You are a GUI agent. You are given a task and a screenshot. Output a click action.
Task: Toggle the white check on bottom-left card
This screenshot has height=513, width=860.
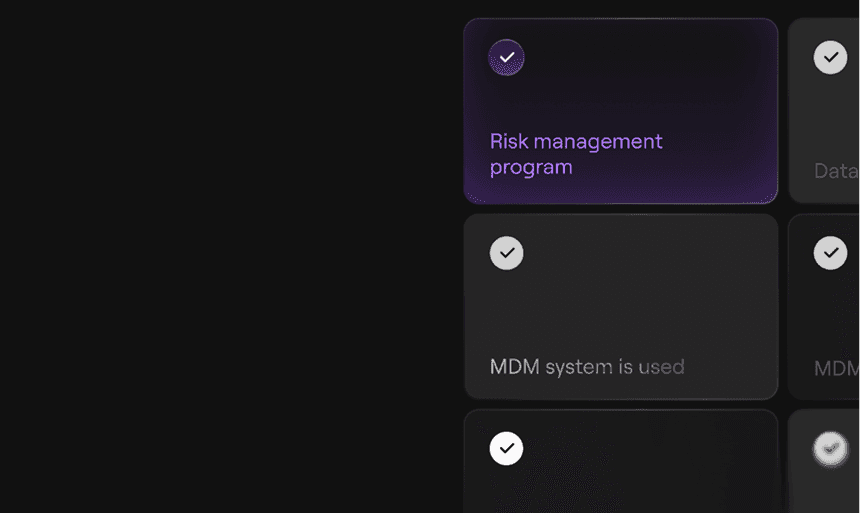click(x=506, y=448)
